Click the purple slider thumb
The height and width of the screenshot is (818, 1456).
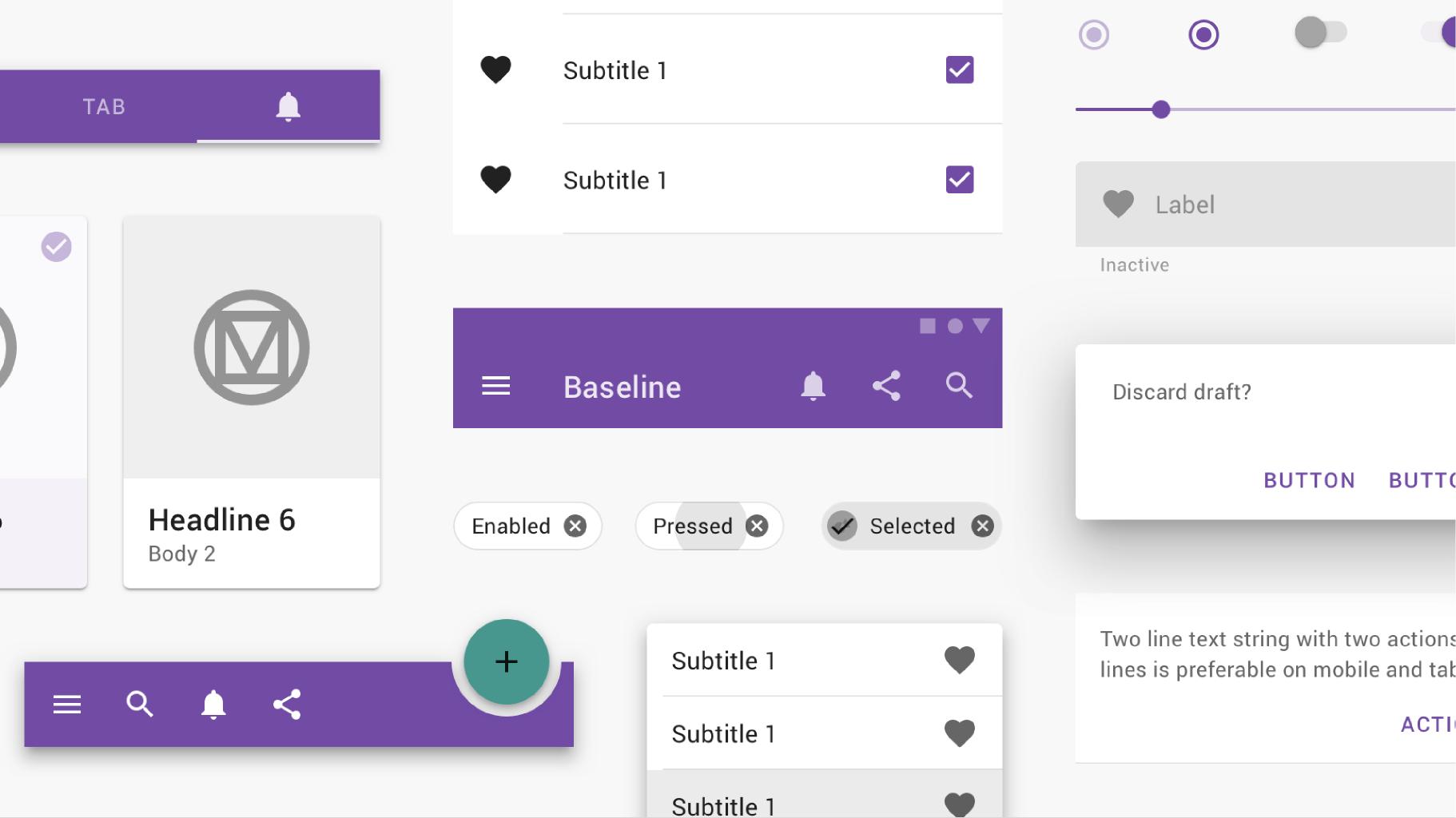[1161, 109]
